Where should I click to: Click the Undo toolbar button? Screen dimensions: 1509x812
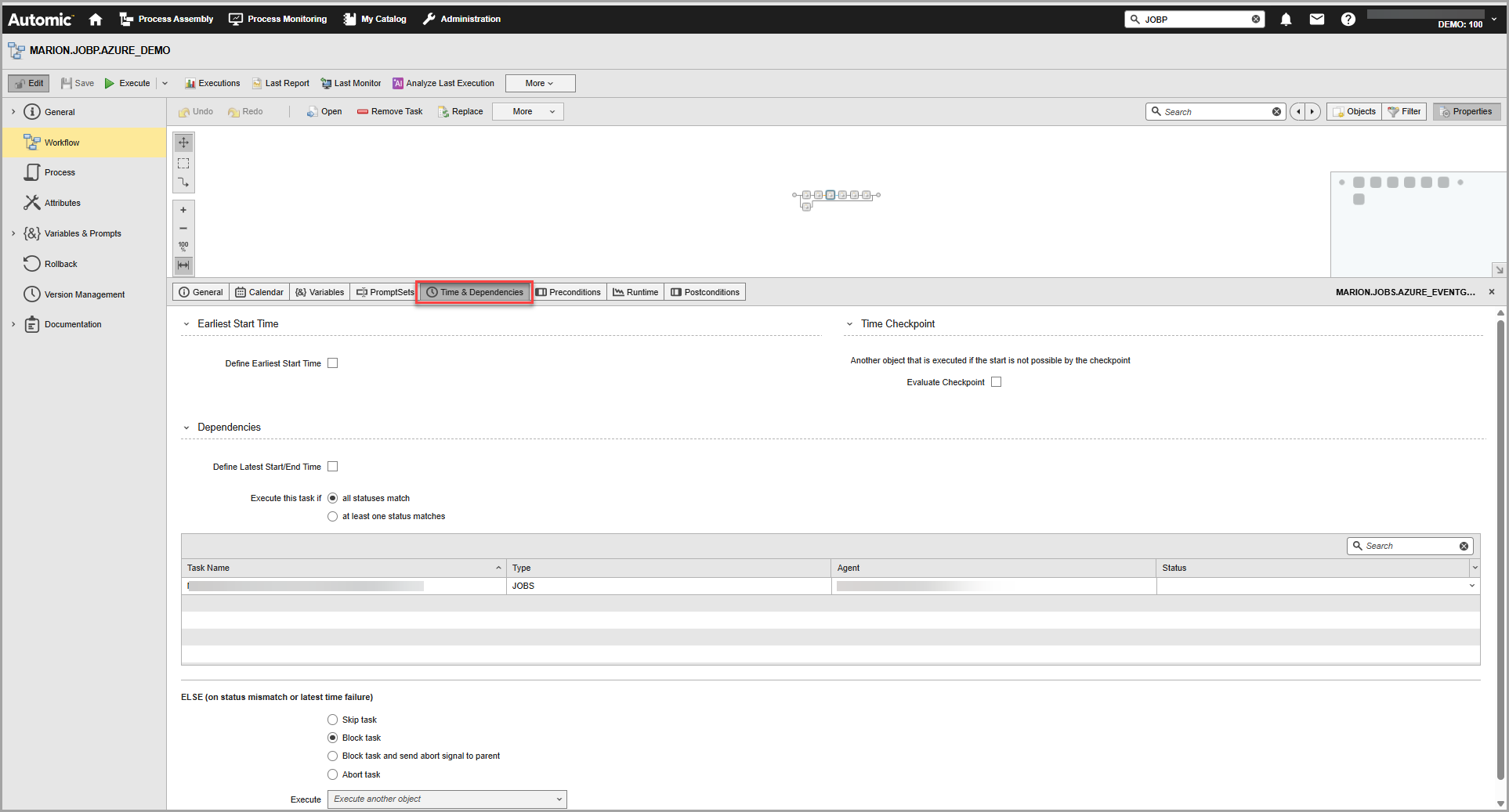point(196,112)
